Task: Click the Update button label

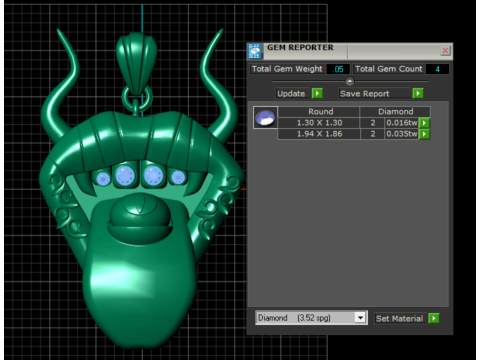Action: click(291, 94)
